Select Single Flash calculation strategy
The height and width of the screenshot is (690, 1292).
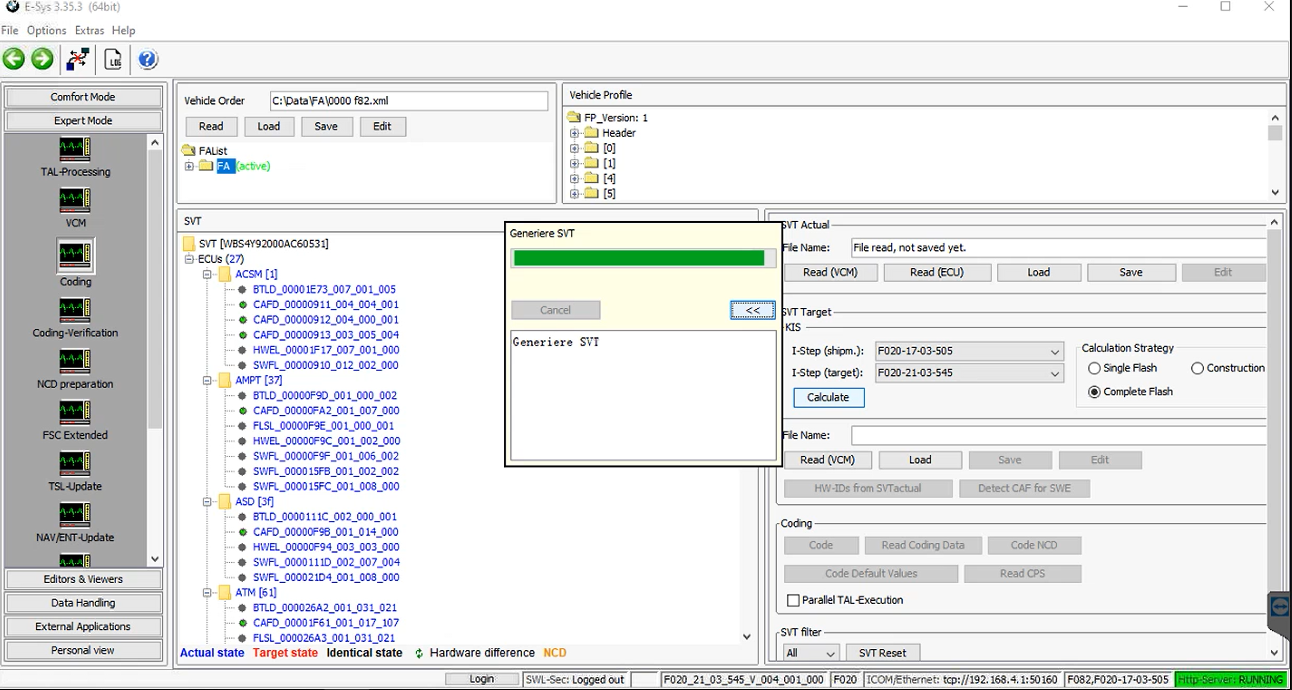(x=1095, y=368)
